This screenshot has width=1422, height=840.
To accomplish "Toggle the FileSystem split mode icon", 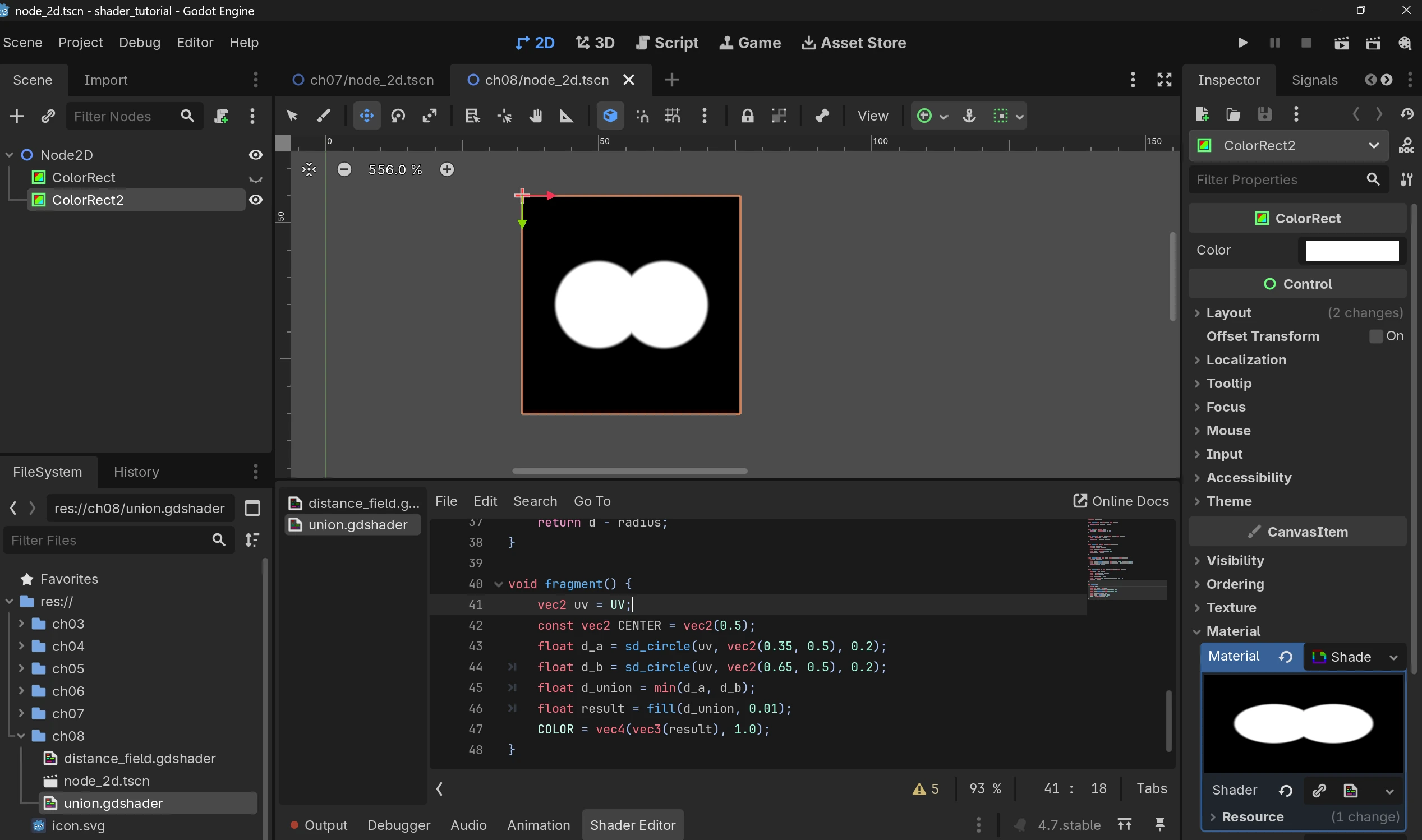I will [252, 508].
